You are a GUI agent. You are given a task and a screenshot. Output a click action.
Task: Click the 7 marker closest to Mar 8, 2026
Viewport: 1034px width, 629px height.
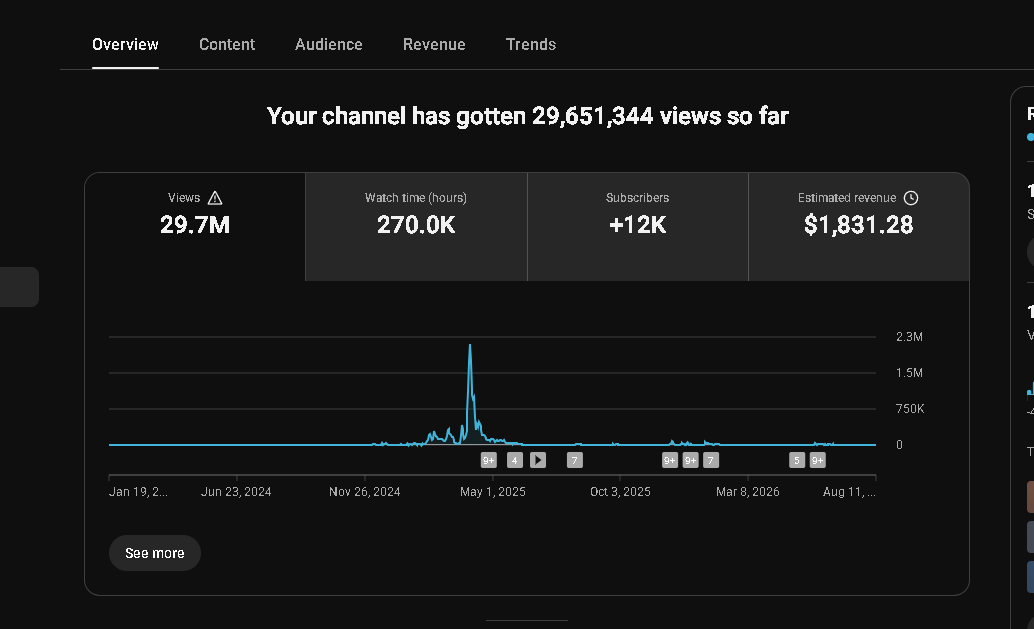711,460
